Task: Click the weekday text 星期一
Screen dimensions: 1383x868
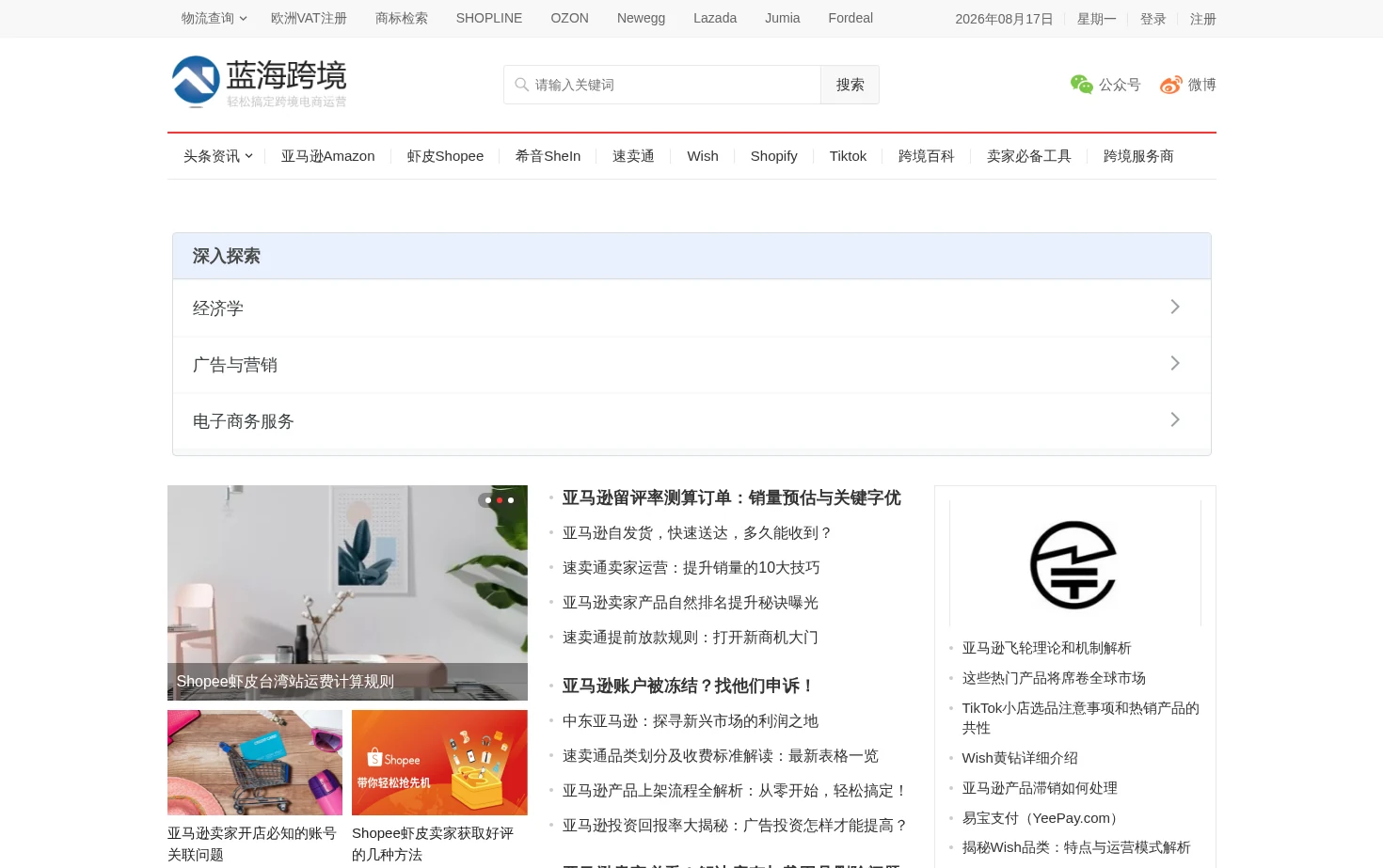Action: 1097,19
